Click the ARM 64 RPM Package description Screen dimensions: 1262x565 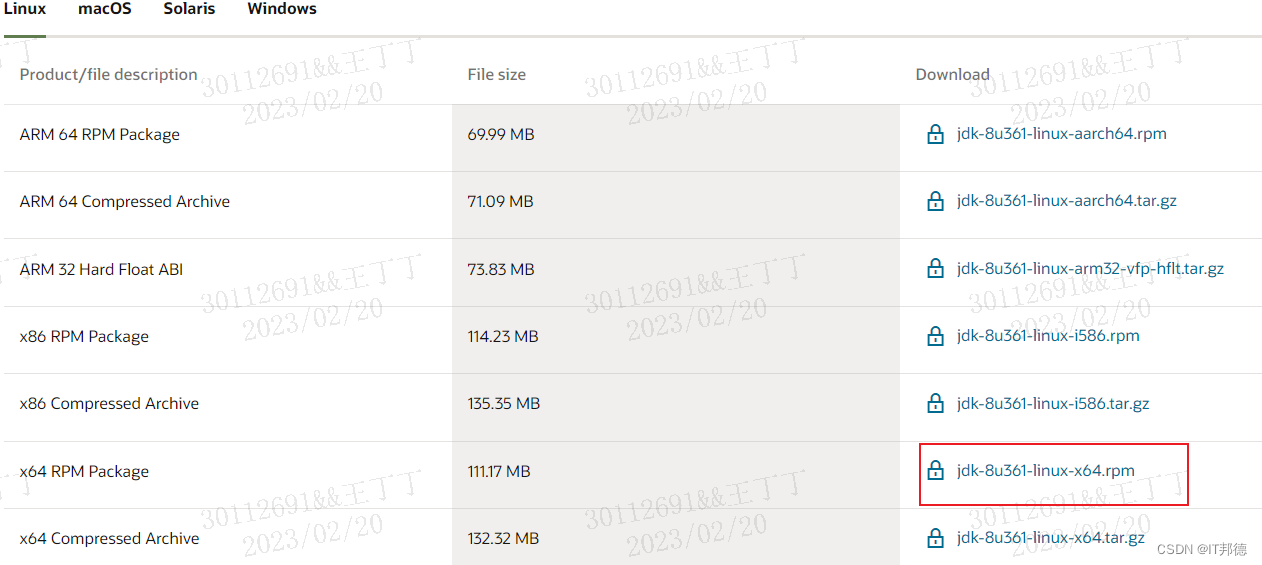tap(100, 135)
